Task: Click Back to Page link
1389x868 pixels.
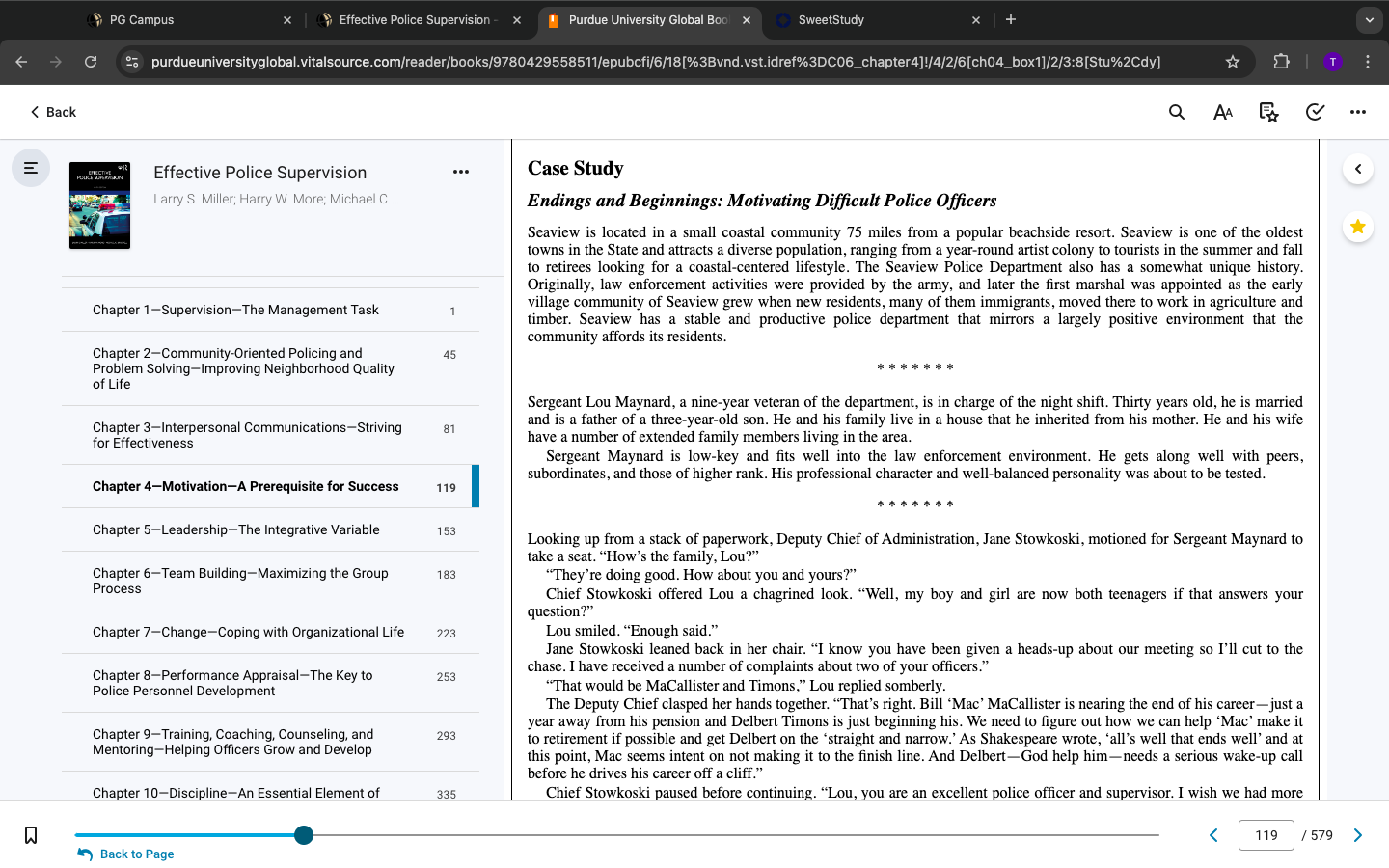Action: pyautogui.click(x=126, y=854)
